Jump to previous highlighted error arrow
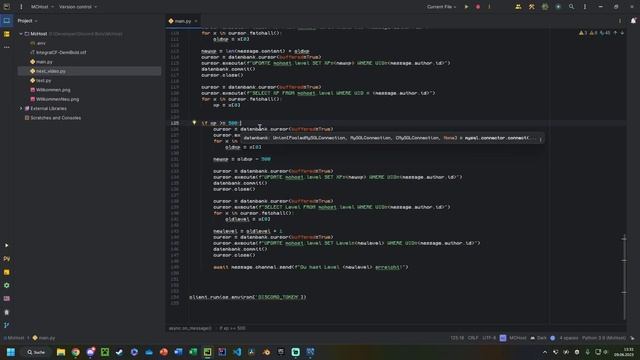Image resolution: width=640 pixels, height=360 pixels. 616,33
